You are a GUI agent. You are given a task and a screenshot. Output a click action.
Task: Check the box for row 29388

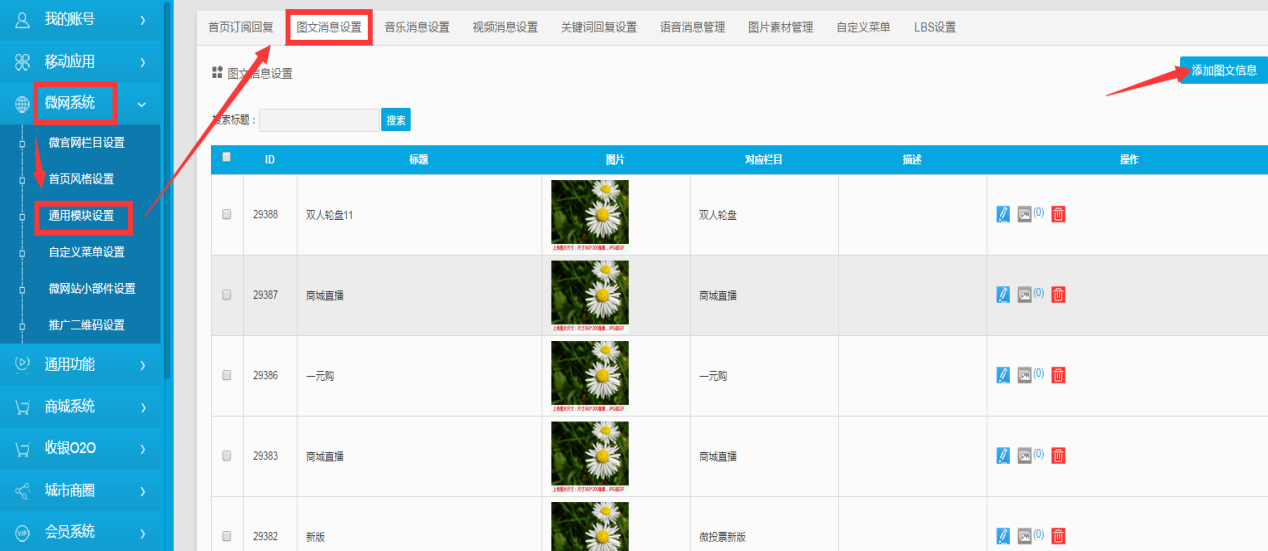[x=226, y=214]
